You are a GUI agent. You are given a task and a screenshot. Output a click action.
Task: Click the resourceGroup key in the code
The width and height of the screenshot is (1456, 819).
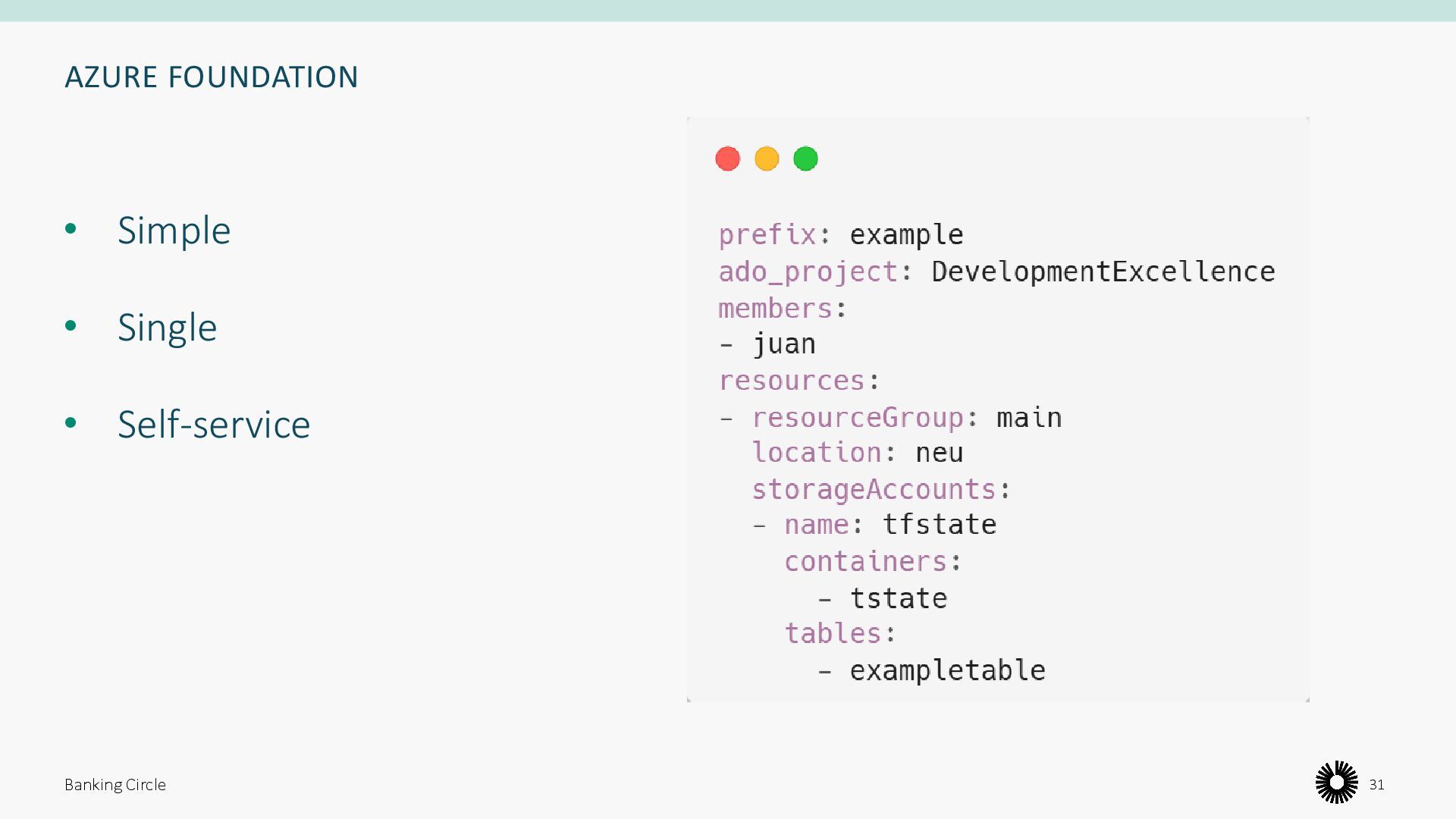857,417
